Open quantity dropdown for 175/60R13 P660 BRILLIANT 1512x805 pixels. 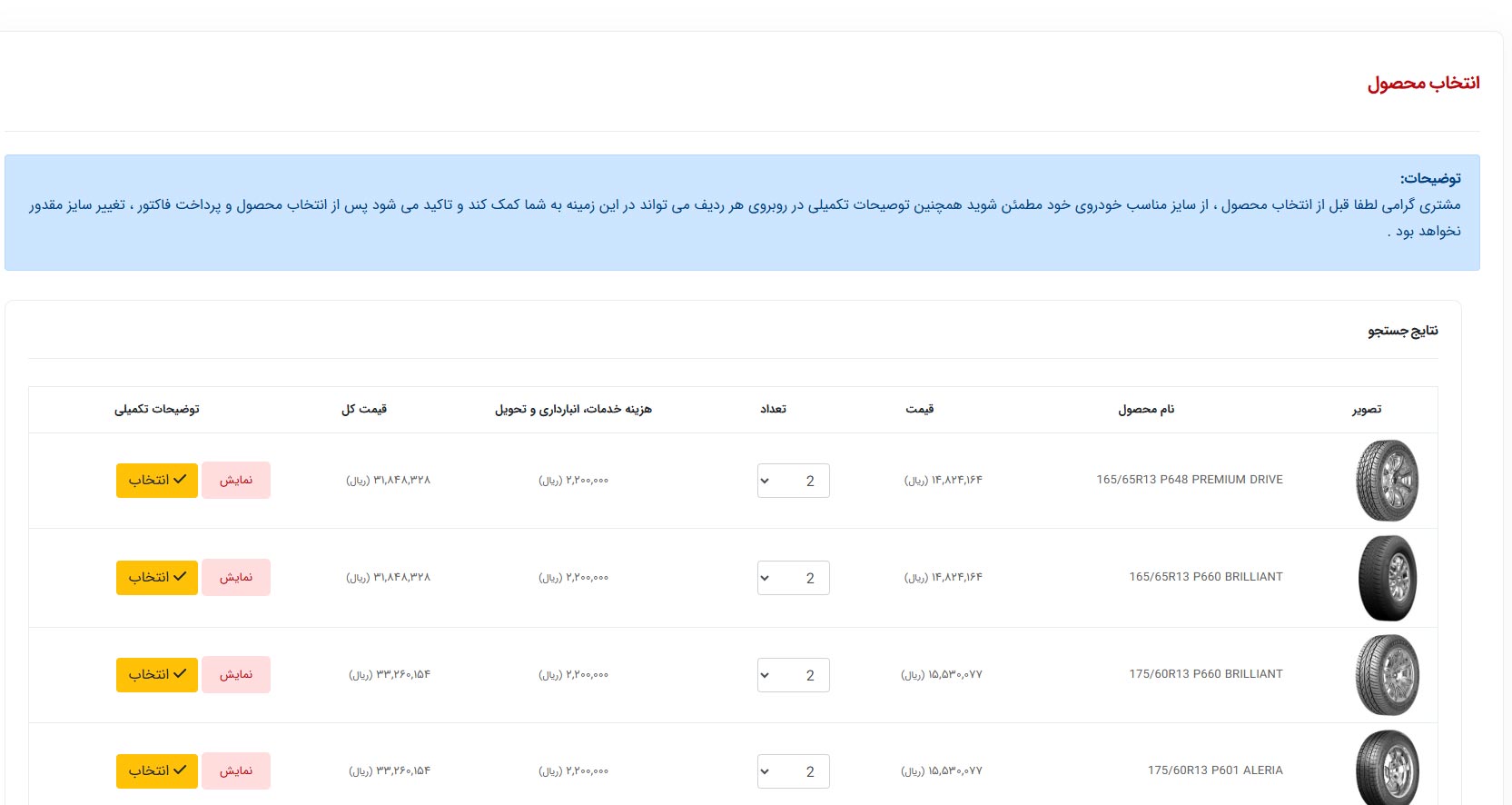pos(794,675)
